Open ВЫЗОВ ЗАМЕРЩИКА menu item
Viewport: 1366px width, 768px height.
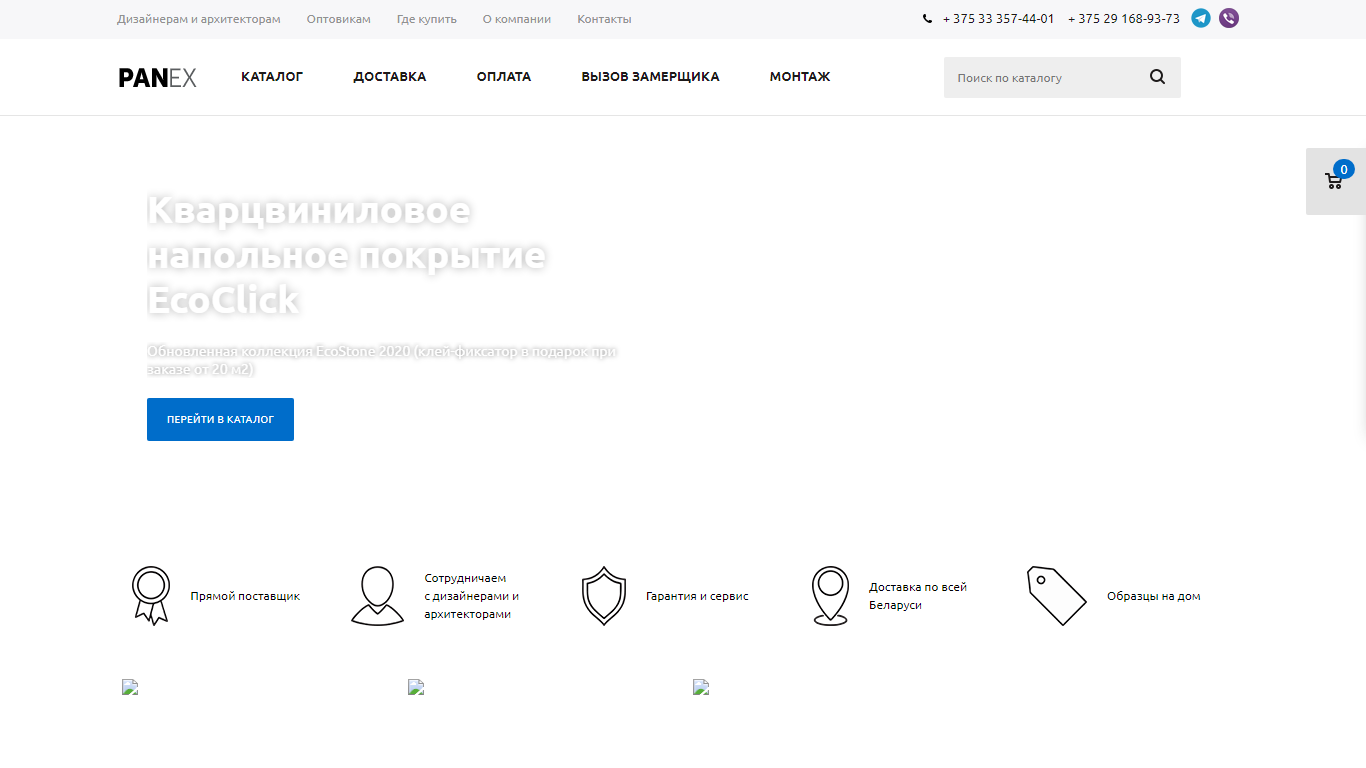click(x=650, y=77)
